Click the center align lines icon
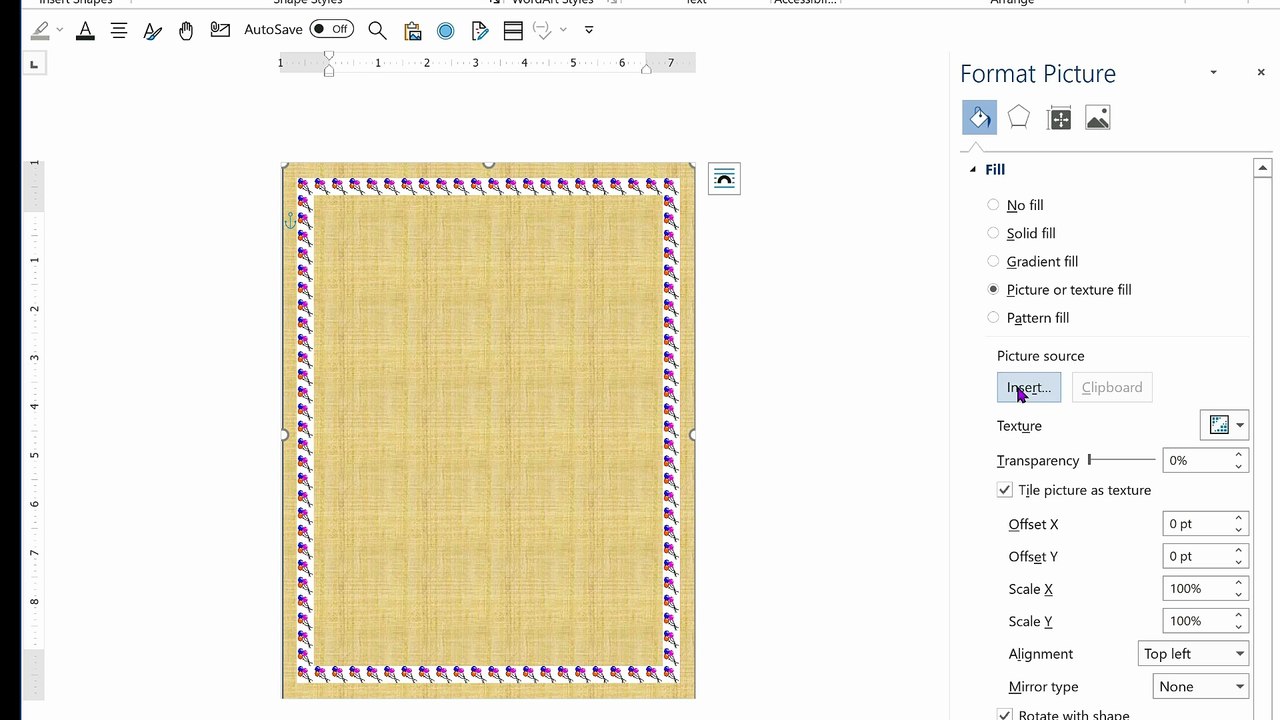Screen dimensions: 1280x720 coord(119,31)
